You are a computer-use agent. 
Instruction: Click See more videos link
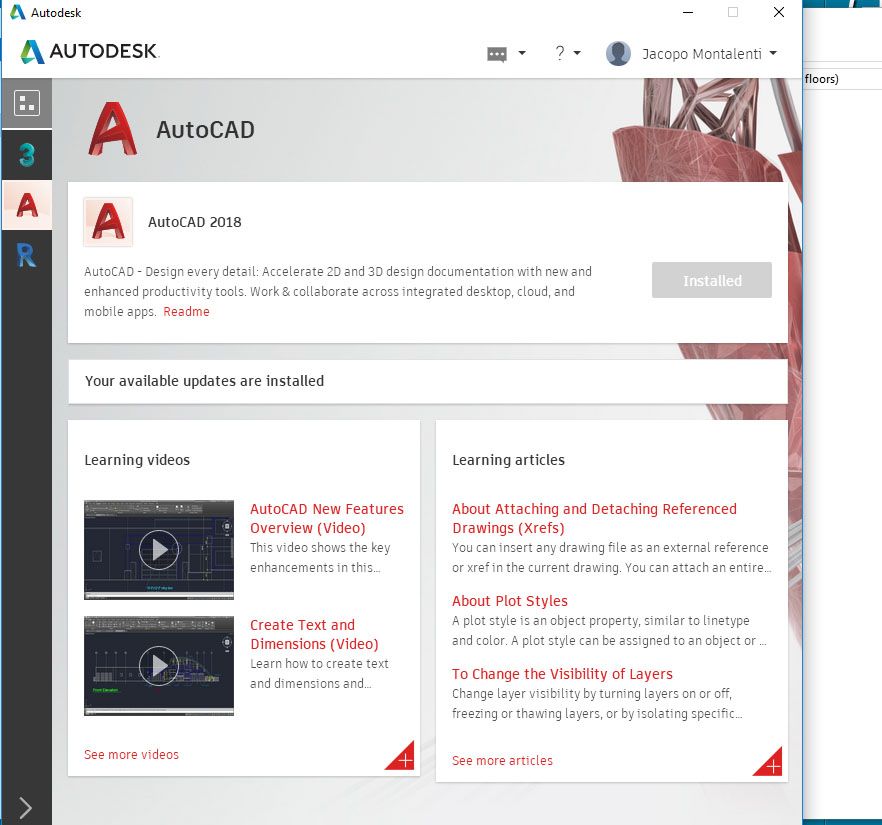[x=131, y=755]
